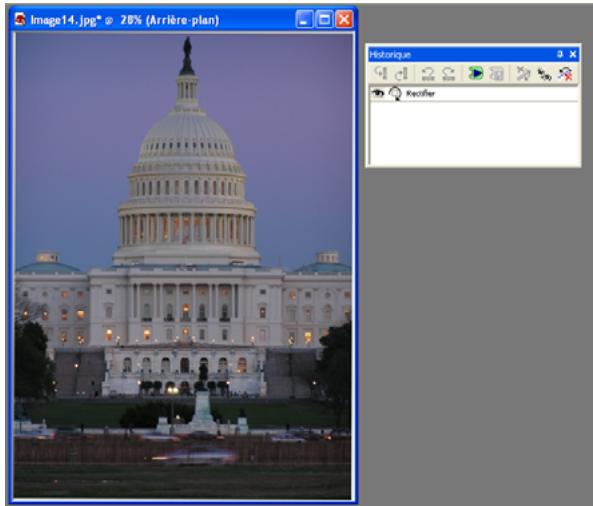Click the first undo arrow icon in the Historique toolbar
The width and height of the screenshot is (593, 506).
point(381,73)
